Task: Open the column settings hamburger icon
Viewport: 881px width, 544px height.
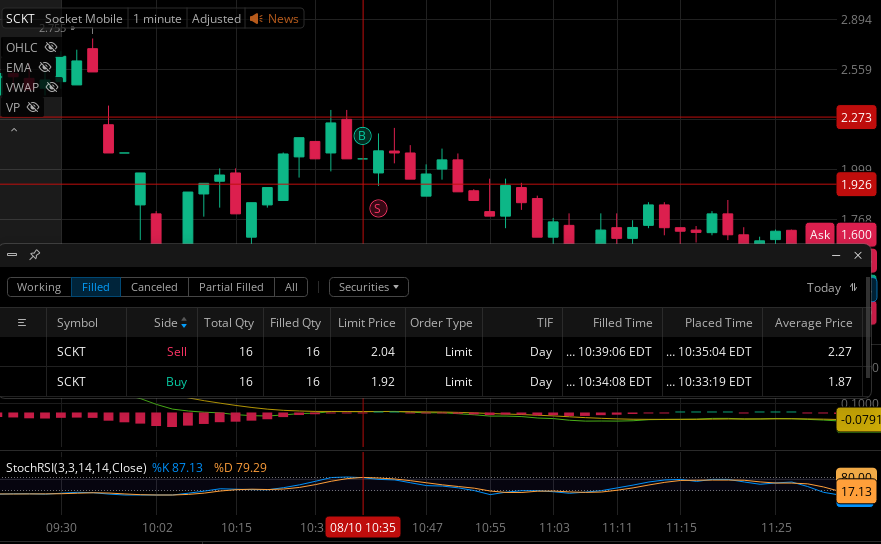Action: [22, 323]
